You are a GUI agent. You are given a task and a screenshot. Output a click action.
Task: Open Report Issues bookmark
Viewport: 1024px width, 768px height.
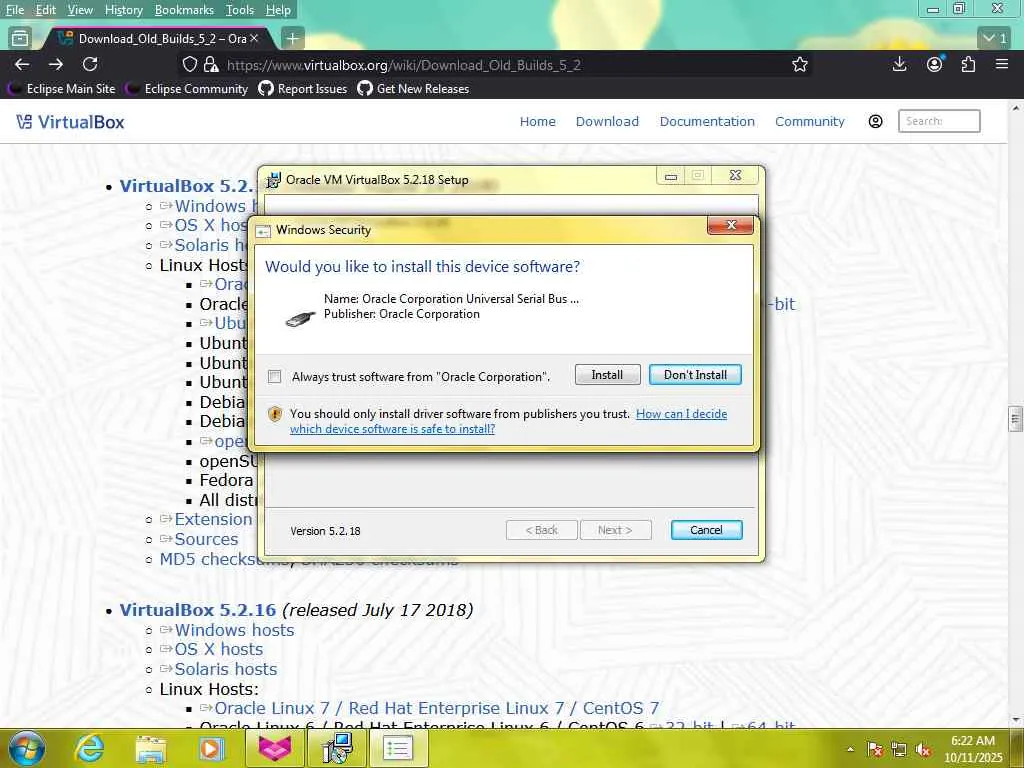(303, 89)
